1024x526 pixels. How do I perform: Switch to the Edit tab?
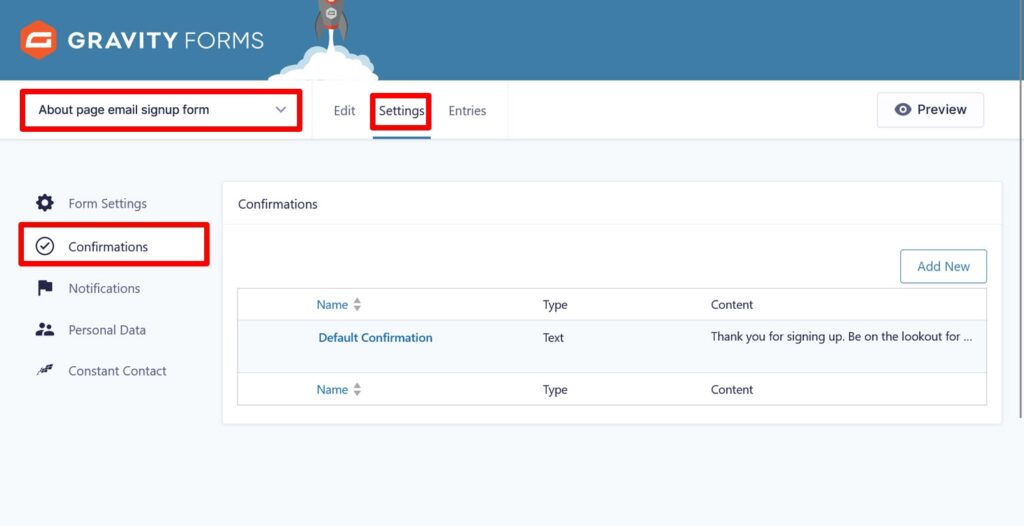coord(344,111)
